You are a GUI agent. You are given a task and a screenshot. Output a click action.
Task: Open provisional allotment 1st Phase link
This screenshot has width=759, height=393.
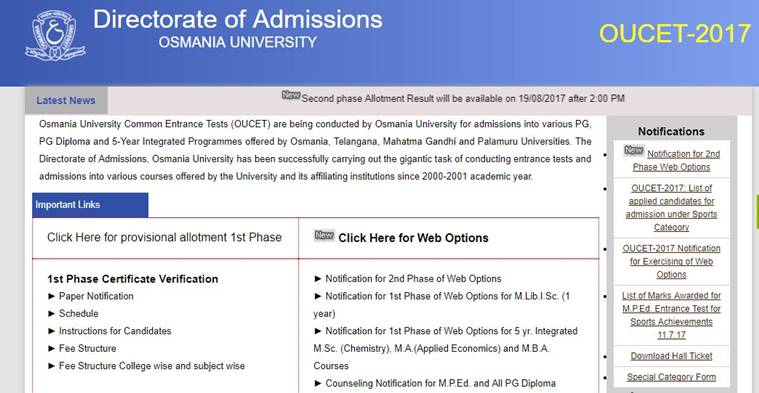click(x=164, y=237)
